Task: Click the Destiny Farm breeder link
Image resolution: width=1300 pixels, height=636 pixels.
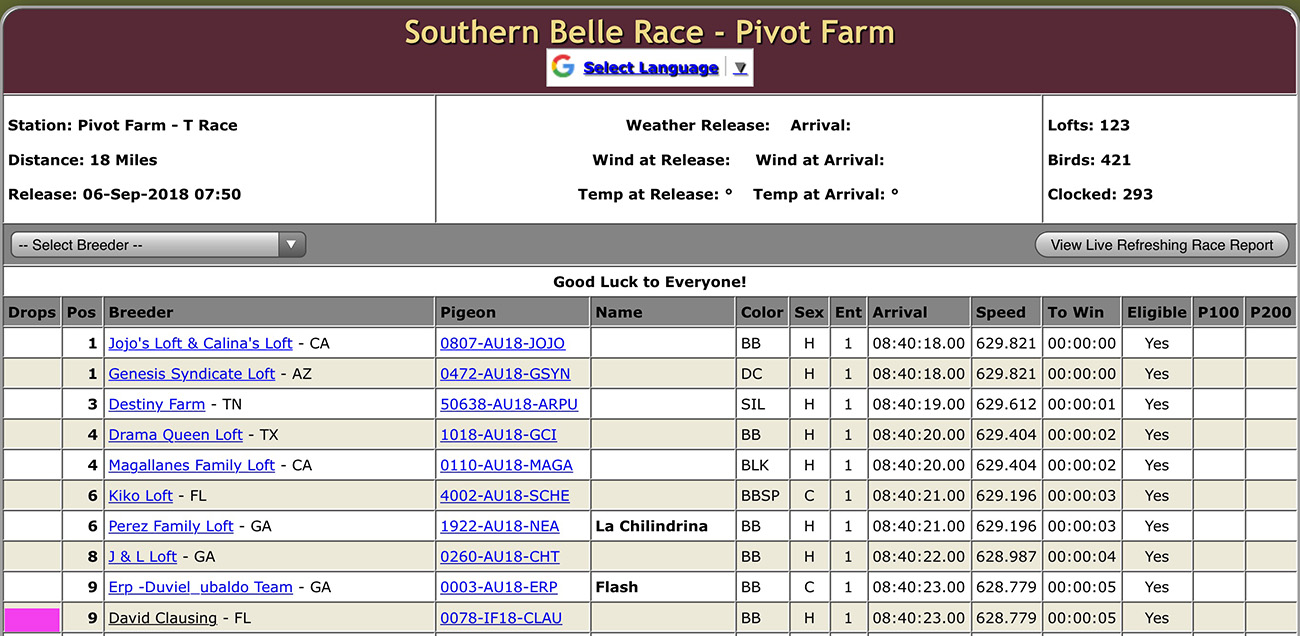Action: point(156,405)
